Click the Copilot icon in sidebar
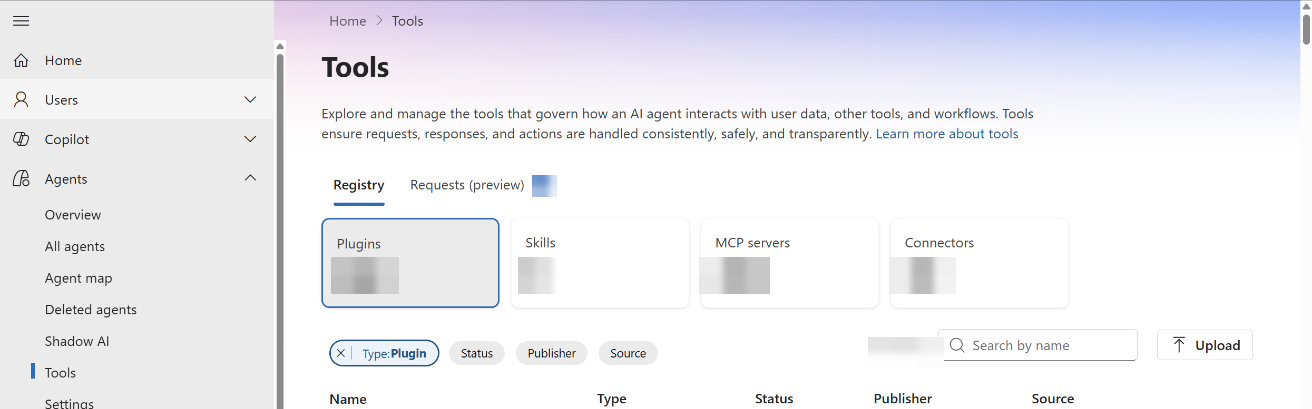The width and height of the screenshot is (1312, 409). [x=21, y=140]
